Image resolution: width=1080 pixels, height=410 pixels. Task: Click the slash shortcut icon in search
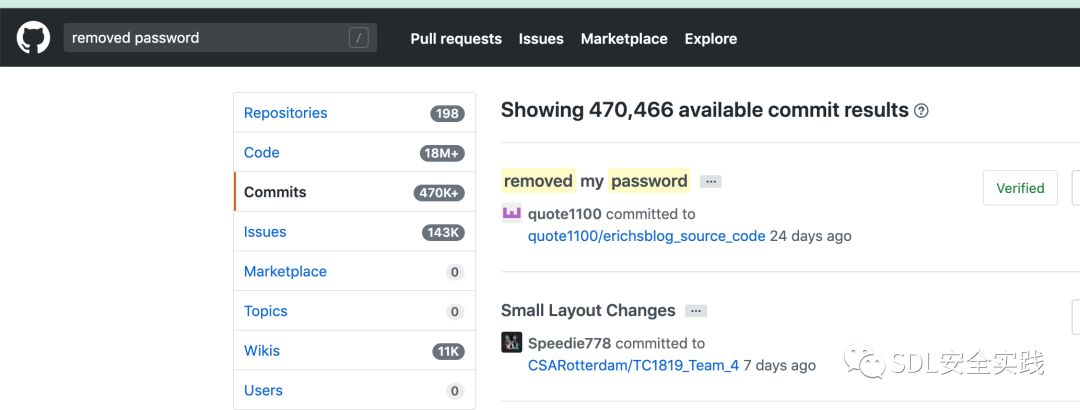[x=359, y=38]
